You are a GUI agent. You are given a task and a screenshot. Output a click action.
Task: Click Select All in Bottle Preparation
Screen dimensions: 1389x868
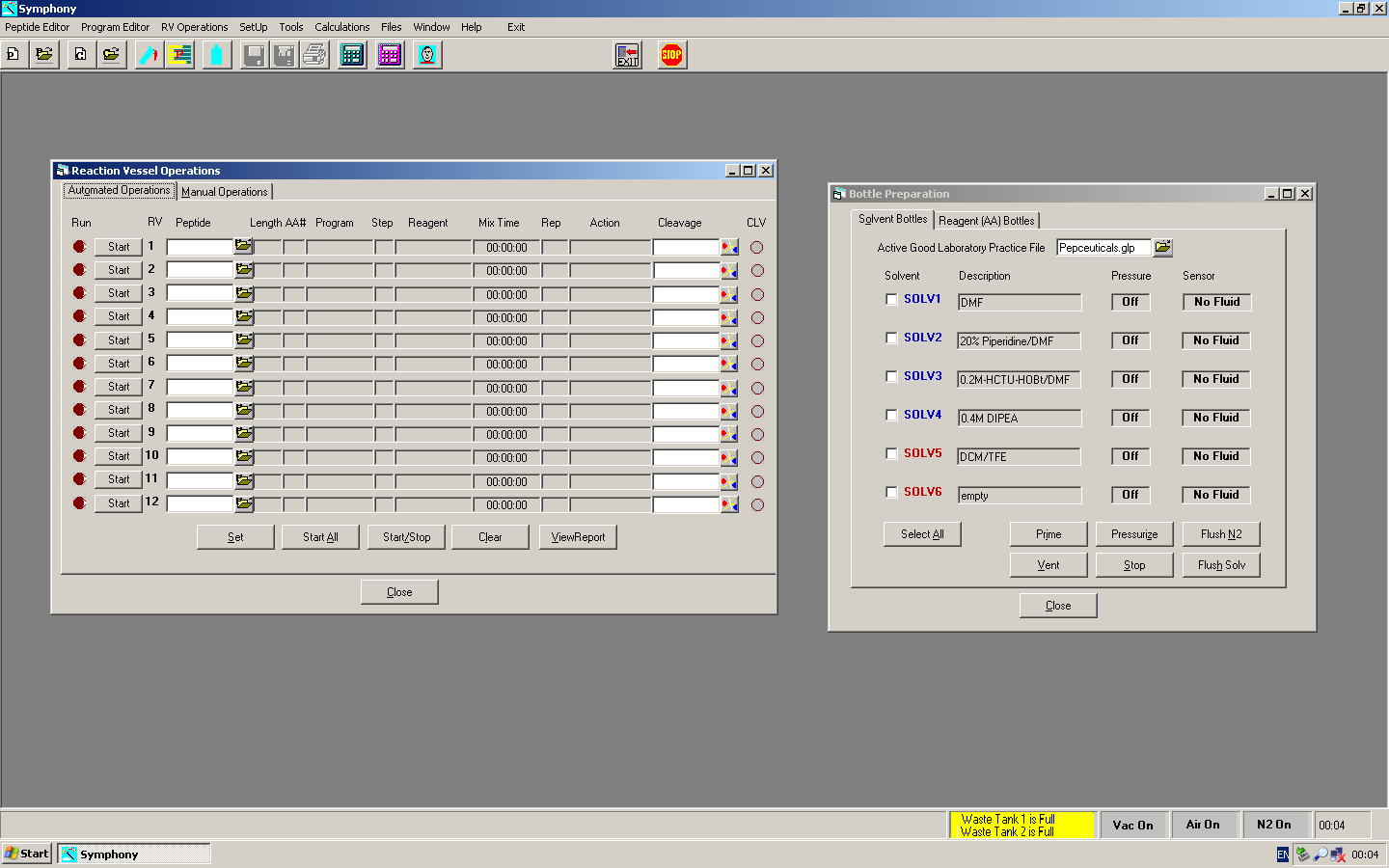pyautogui.click(x=921, y=533)
